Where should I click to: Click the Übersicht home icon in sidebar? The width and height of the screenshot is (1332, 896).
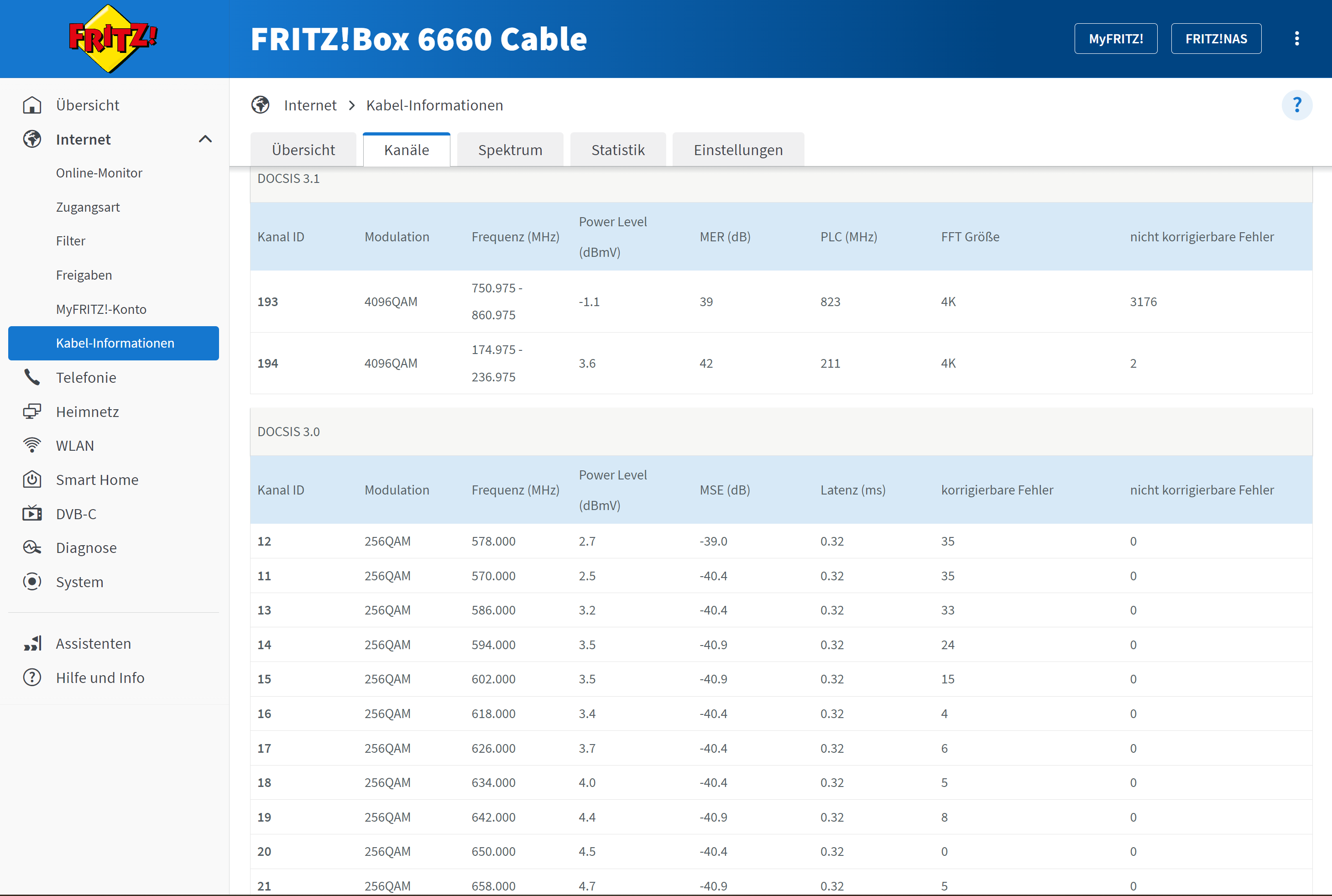[x=32, y=105]
